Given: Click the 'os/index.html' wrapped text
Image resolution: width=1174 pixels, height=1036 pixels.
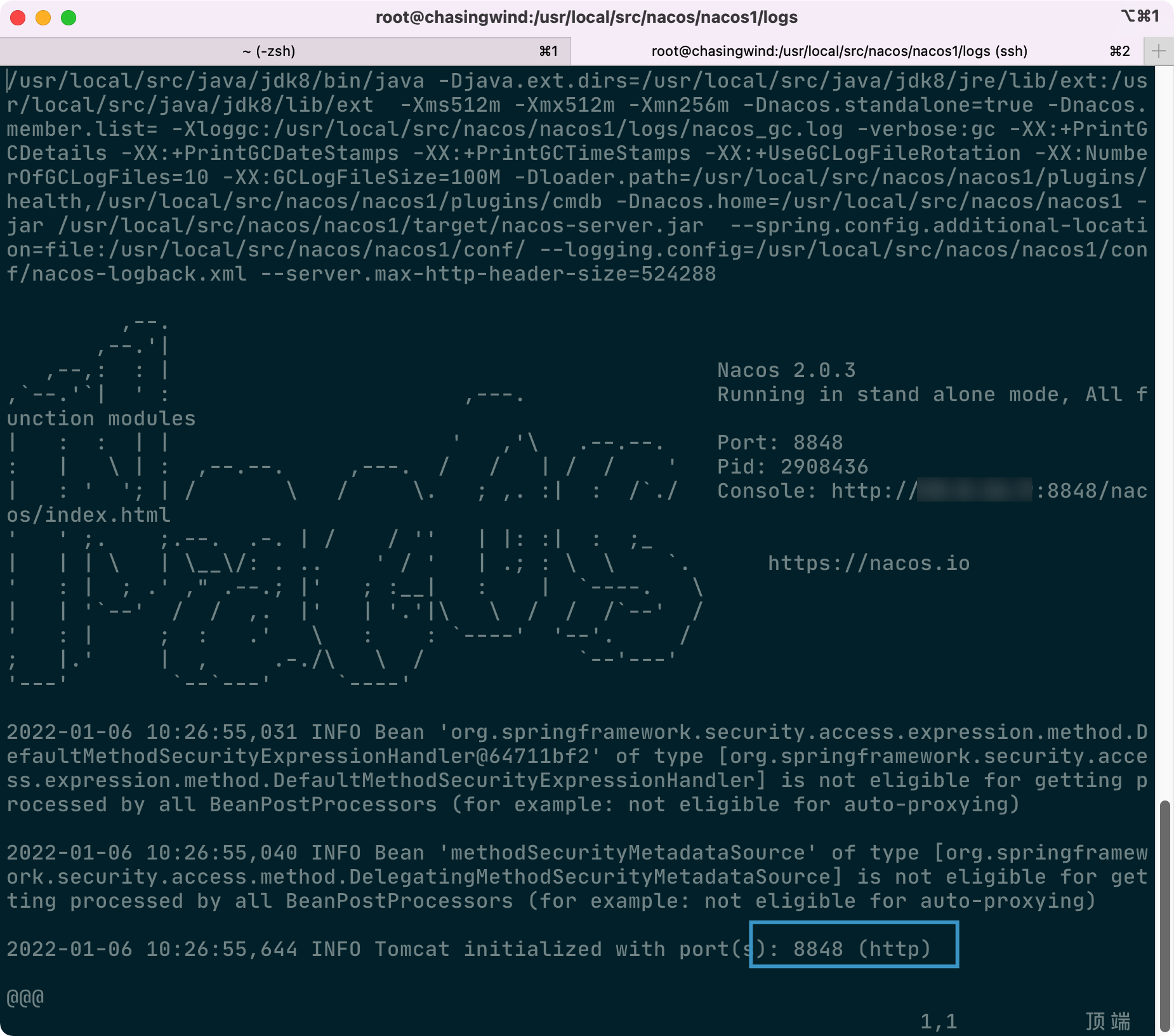Looking at the screenshot, I should point(88,515).
